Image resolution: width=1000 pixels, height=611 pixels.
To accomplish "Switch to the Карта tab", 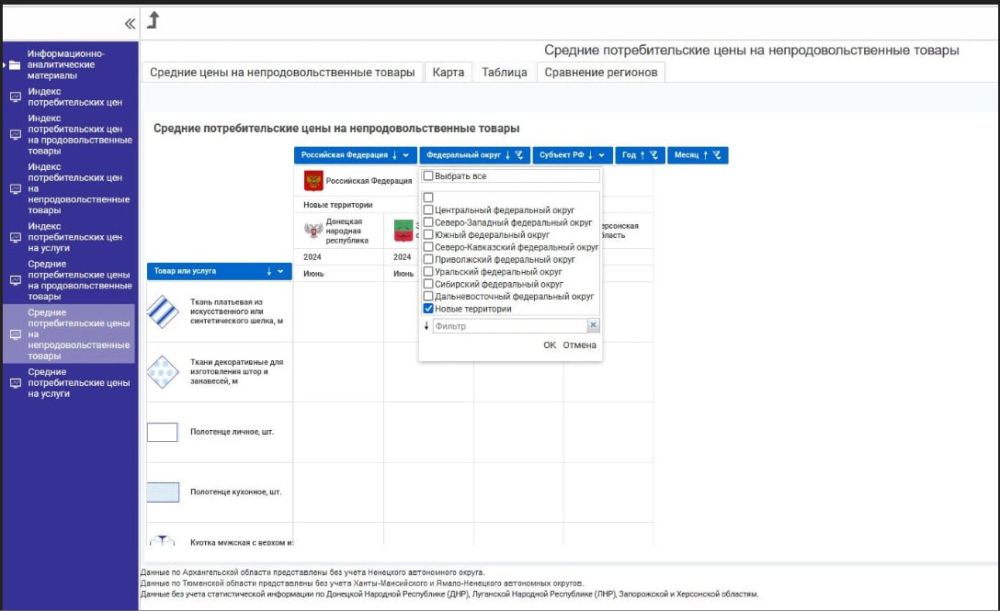I will (447, 72).
